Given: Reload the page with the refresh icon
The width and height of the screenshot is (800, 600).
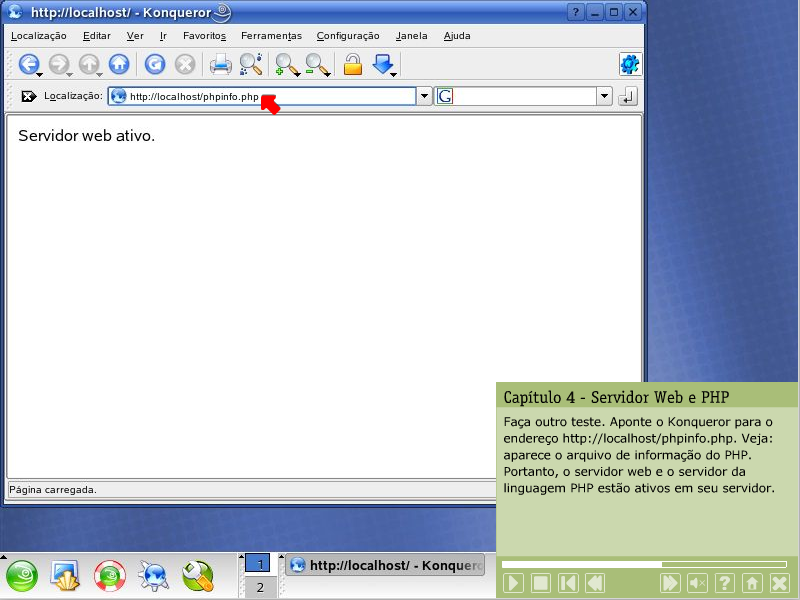Looking at the screenshot, I should 155,65.
